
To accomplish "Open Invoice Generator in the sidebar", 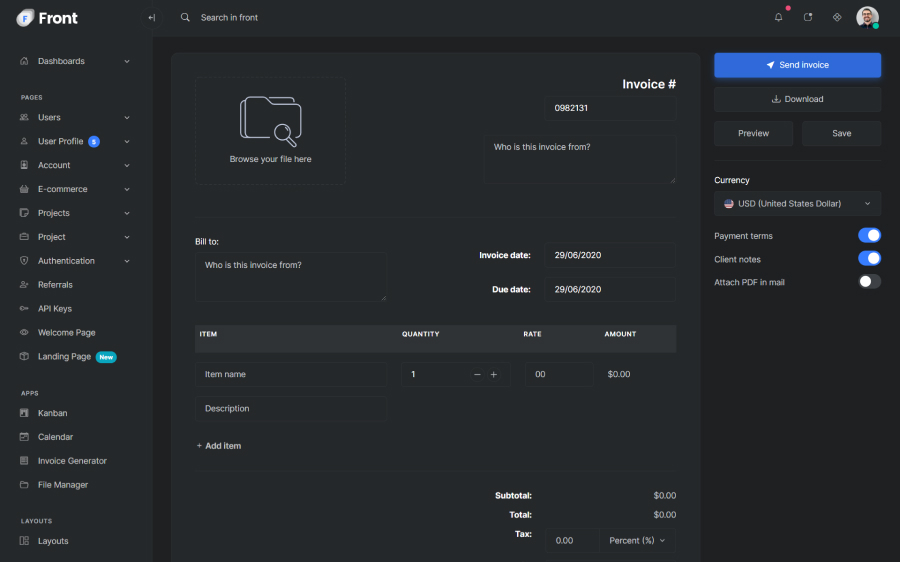I will pyautogui.click(x=72, y=461).
